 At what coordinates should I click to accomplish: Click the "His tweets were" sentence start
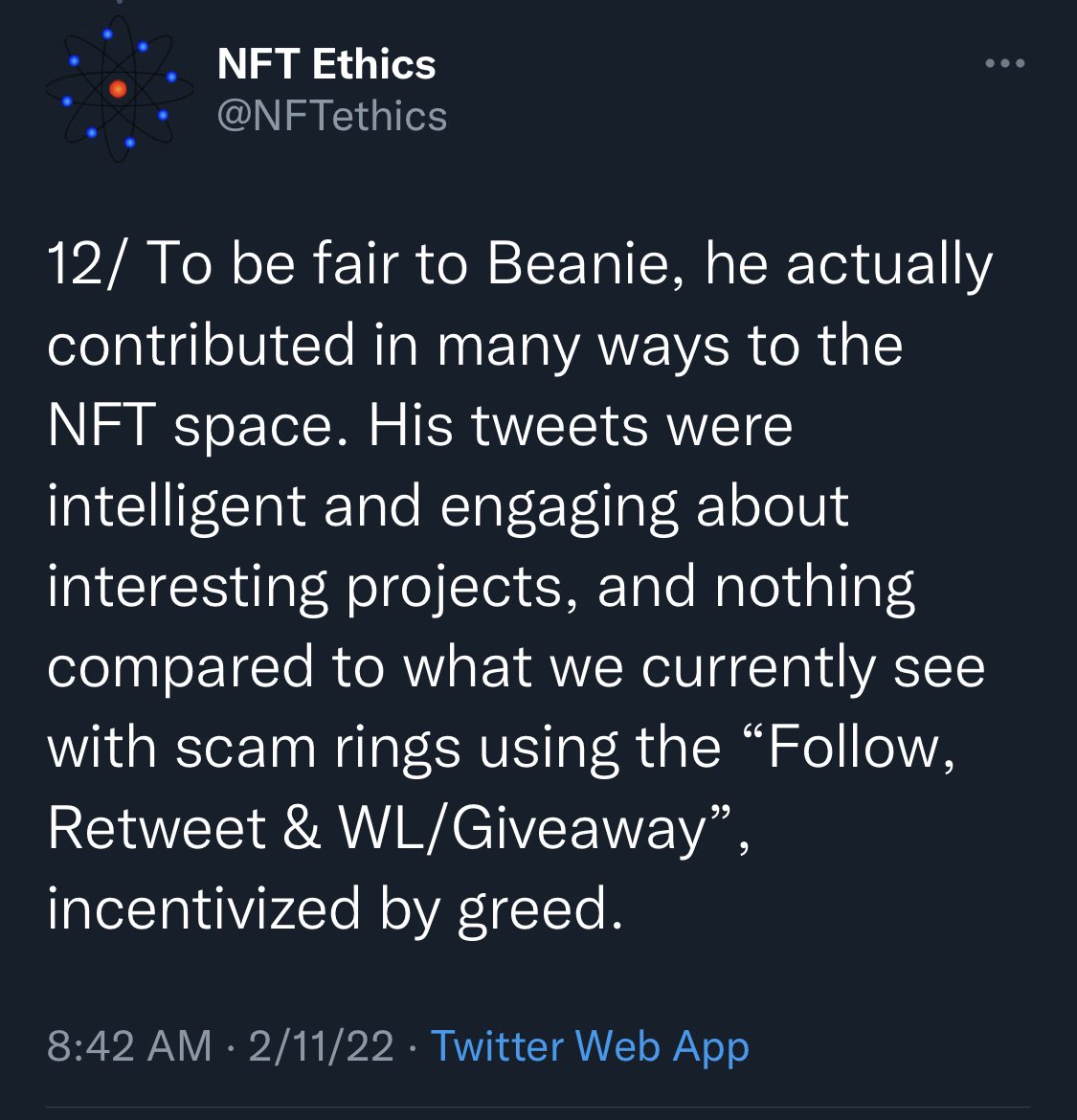580,425
